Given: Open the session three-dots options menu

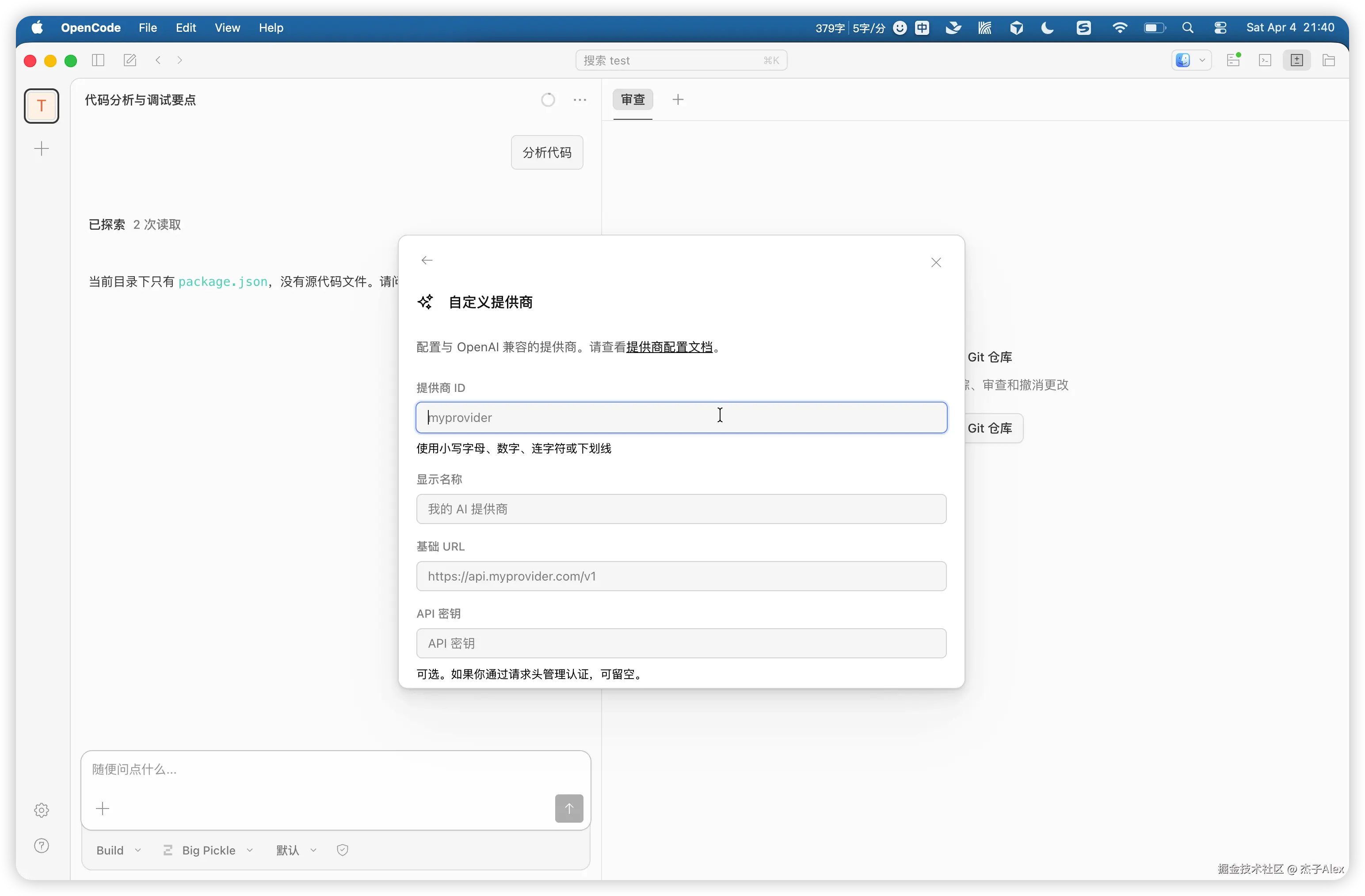Looking at the screenshot, I should pyautogui.click(x=580, y=100).
